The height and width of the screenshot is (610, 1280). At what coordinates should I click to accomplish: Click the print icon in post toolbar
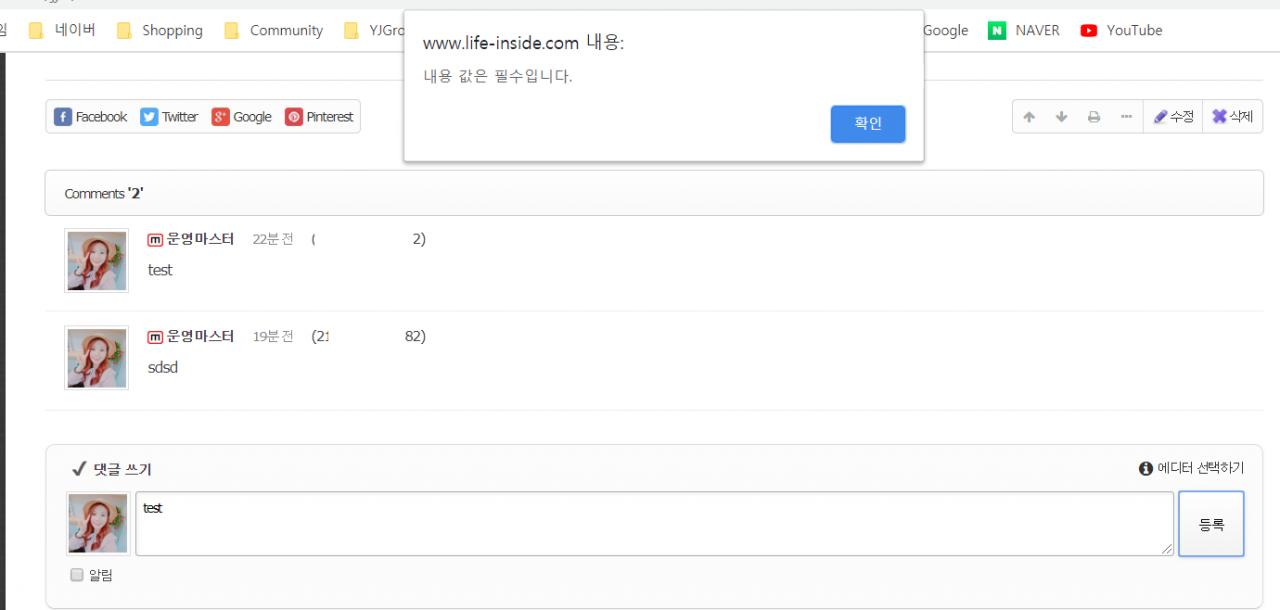[x=1094, y=117]
